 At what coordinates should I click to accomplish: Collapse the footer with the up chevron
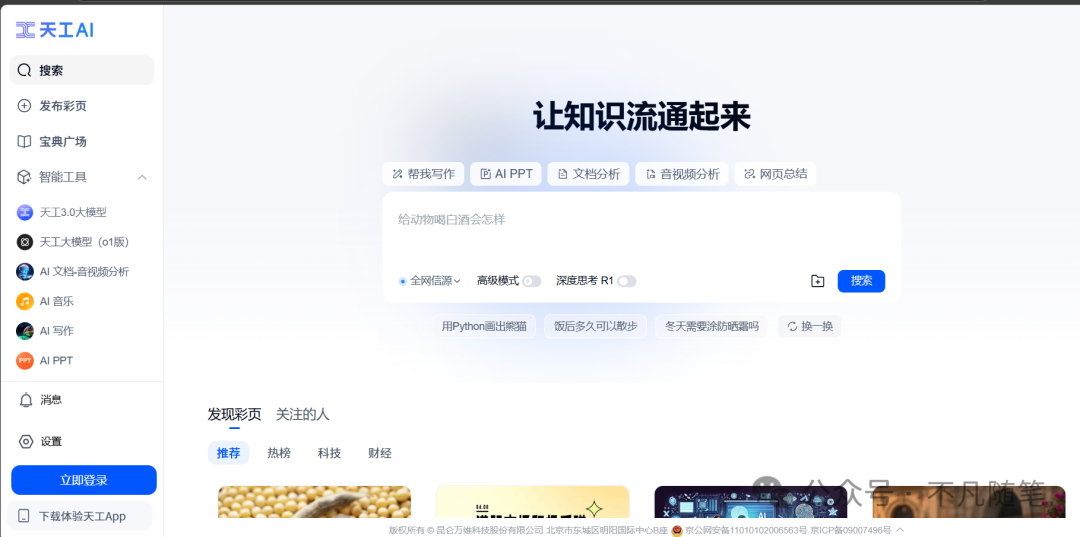coord(900,530)
